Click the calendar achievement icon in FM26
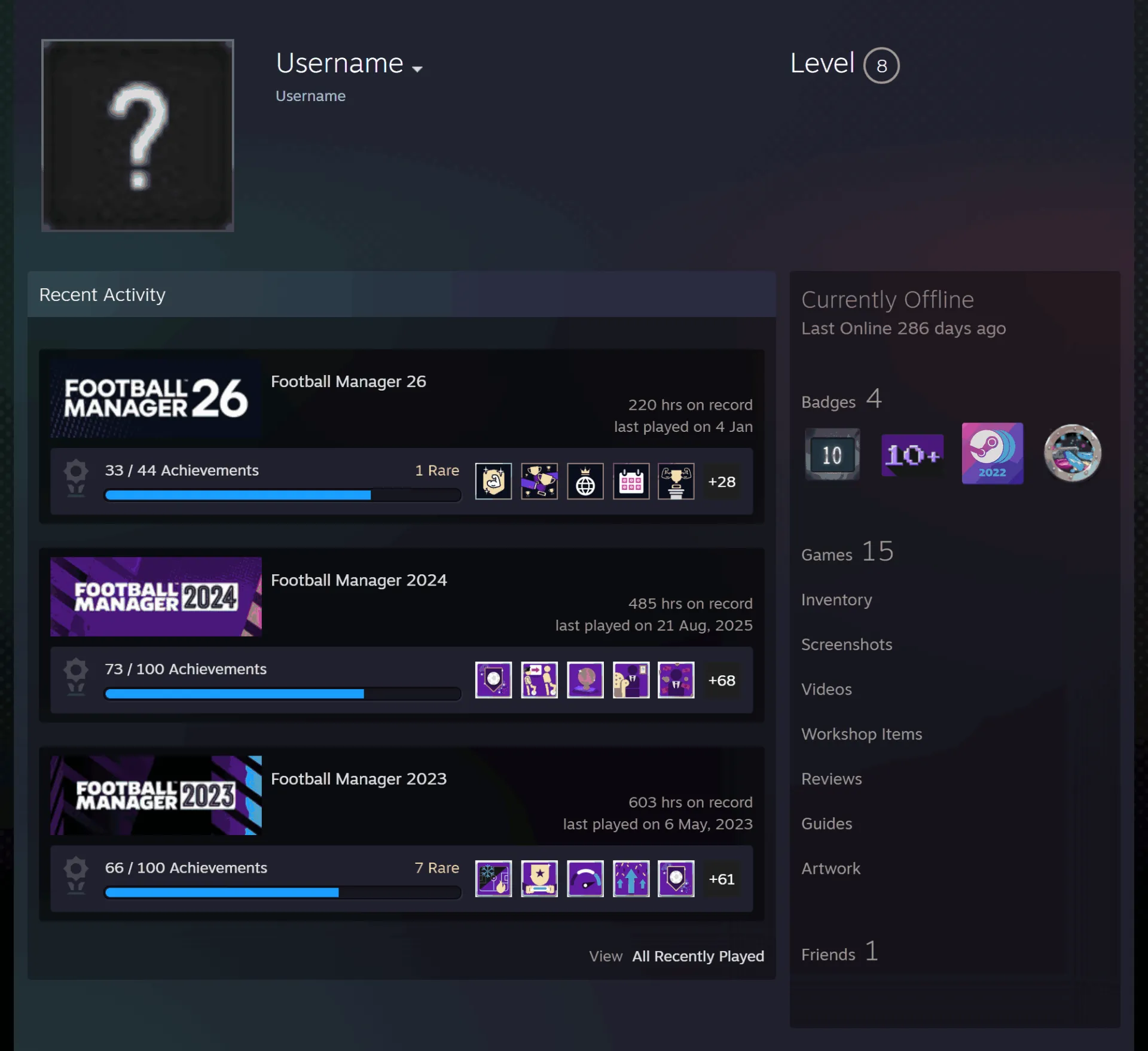The image size is (1148, 1051). coord(631,481)
